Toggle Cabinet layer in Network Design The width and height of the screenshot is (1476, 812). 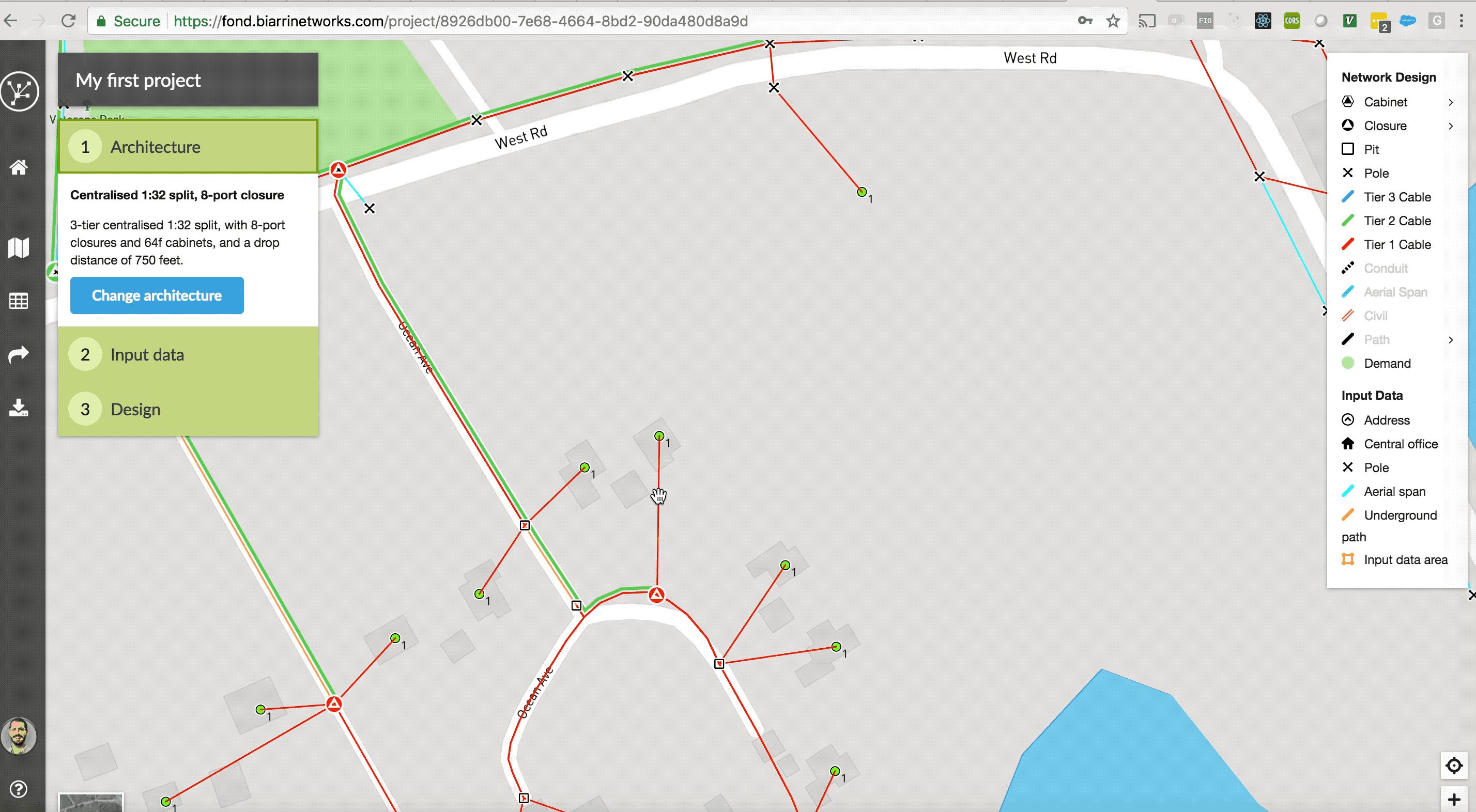[1385, 102]
